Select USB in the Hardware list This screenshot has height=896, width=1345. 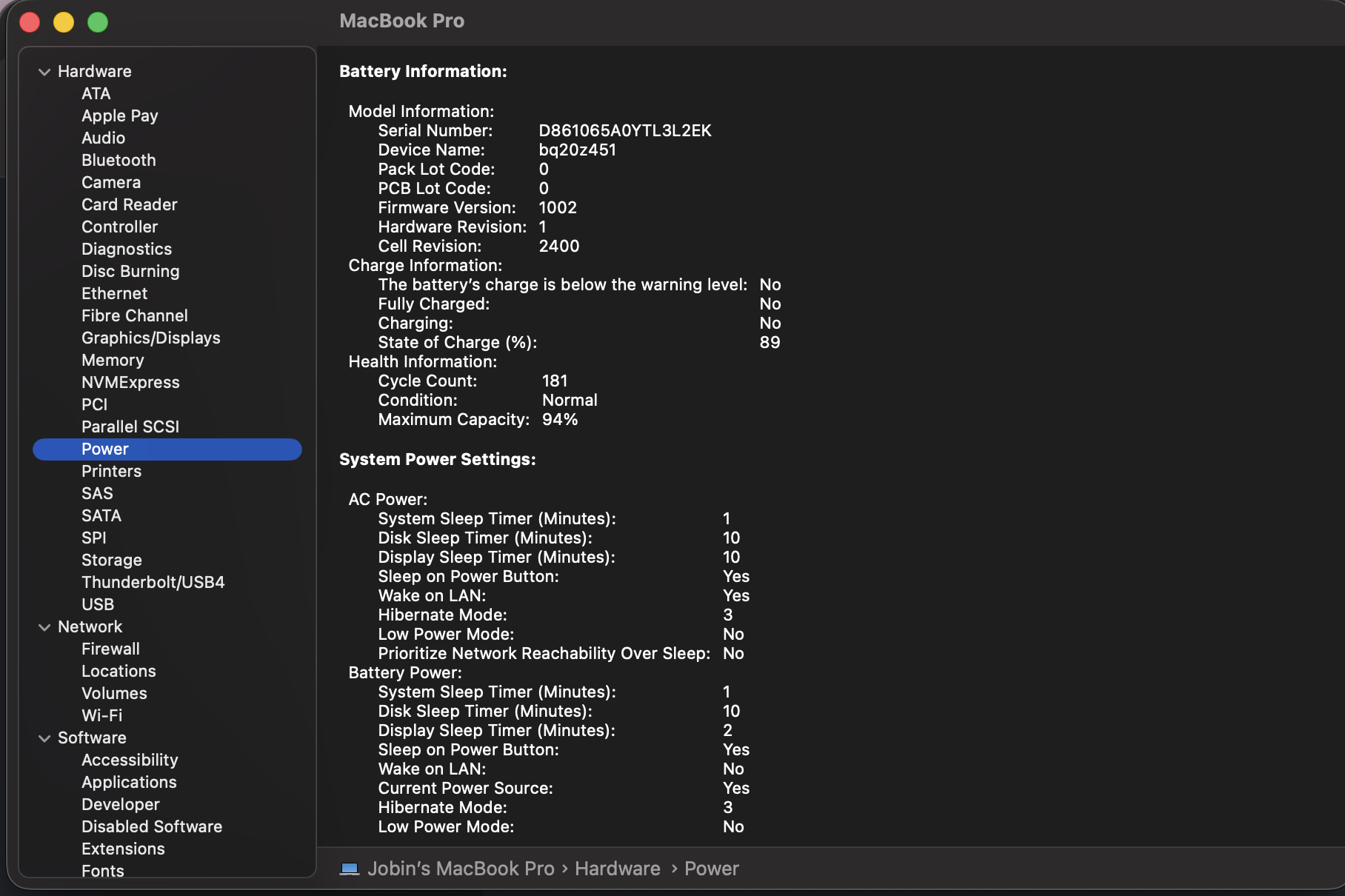(x=98, y=604)
